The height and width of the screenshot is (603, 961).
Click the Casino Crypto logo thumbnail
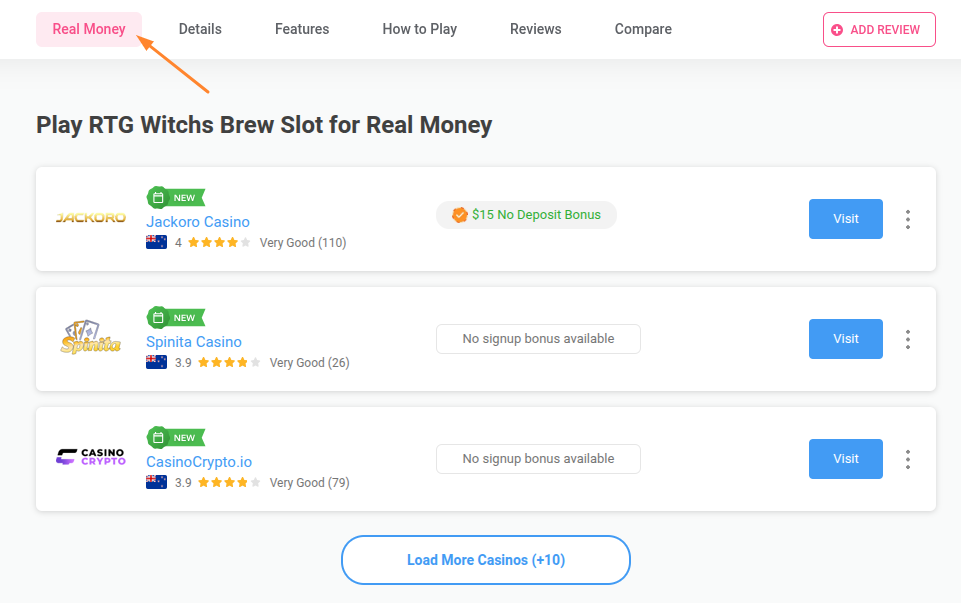point(91,457)
